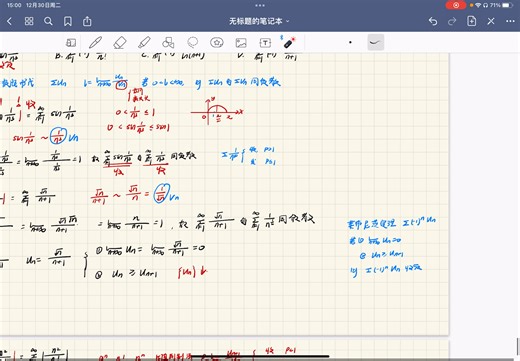Redo the undone action

coord(452,21)
